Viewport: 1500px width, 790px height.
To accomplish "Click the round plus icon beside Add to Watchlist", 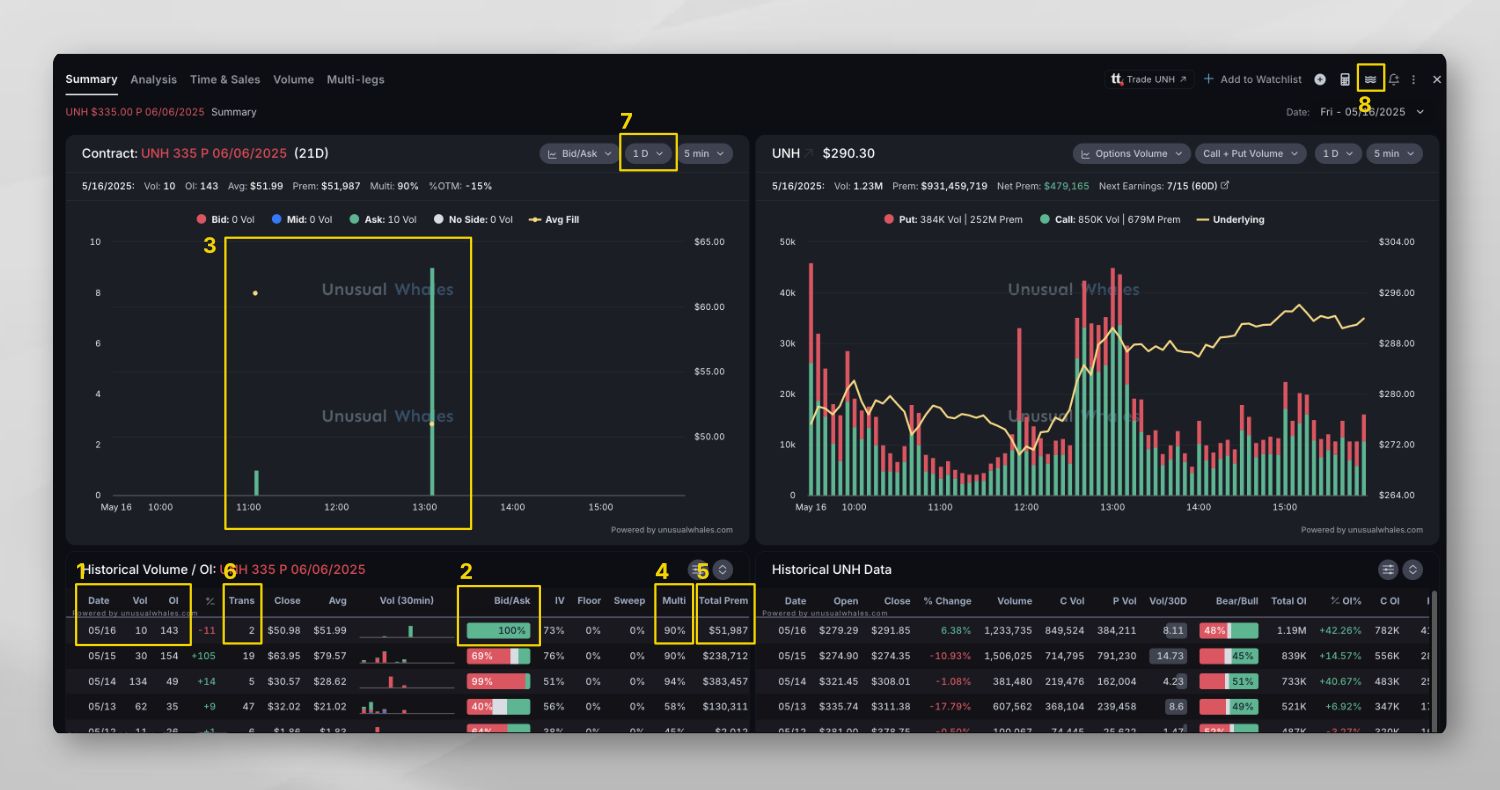I will [x=1320, y=79].
